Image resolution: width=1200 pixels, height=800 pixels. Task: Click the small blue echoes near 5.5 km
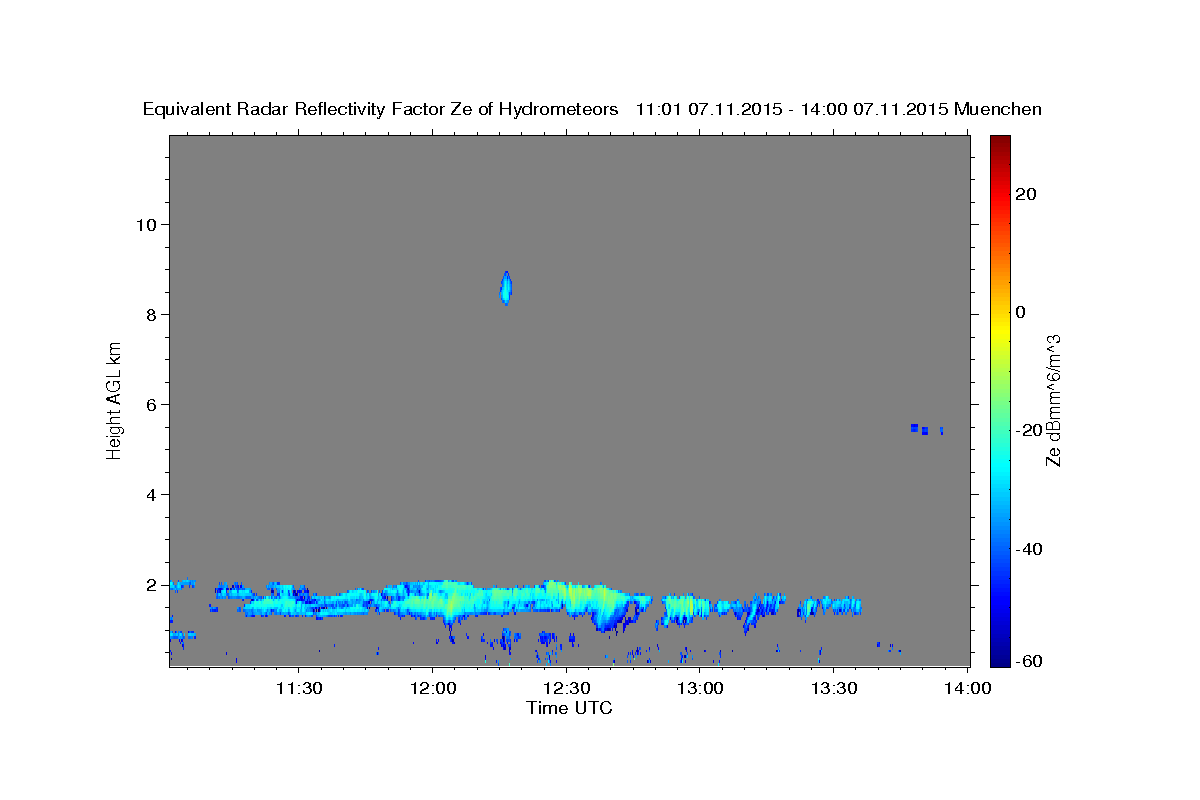927,429
